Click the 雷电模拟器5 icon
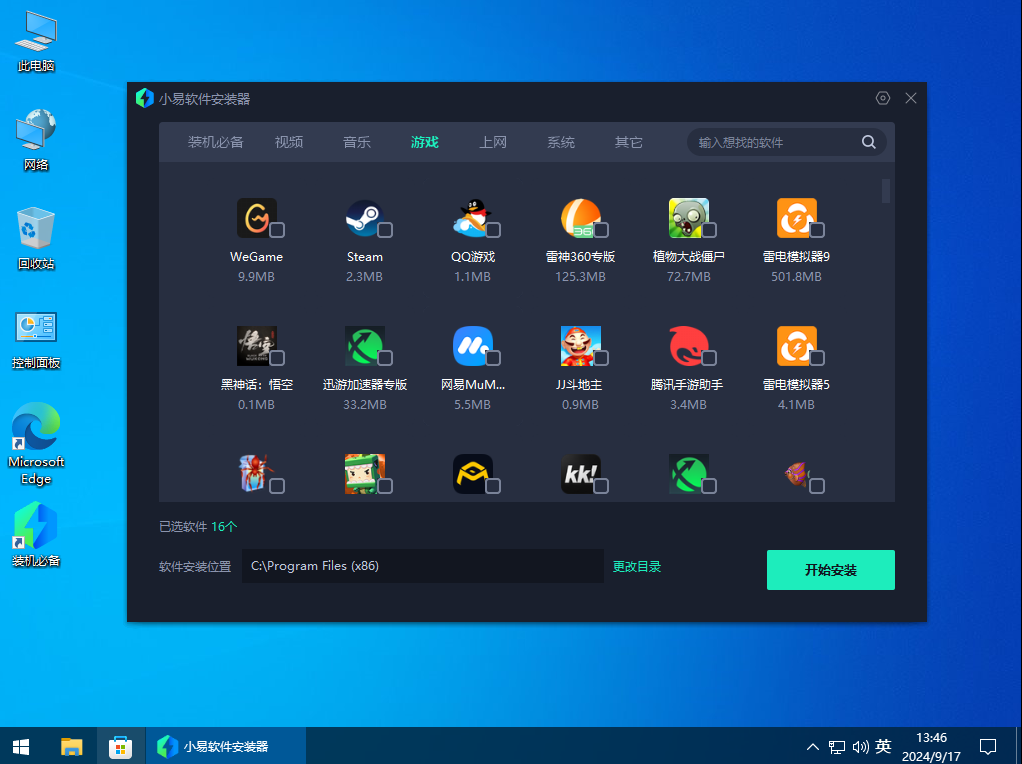 pos(796,345)
